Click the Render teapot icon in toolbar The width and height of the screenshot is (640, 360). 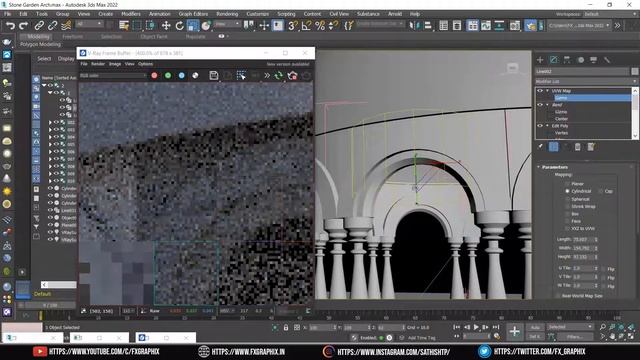(x=530, y=26)
